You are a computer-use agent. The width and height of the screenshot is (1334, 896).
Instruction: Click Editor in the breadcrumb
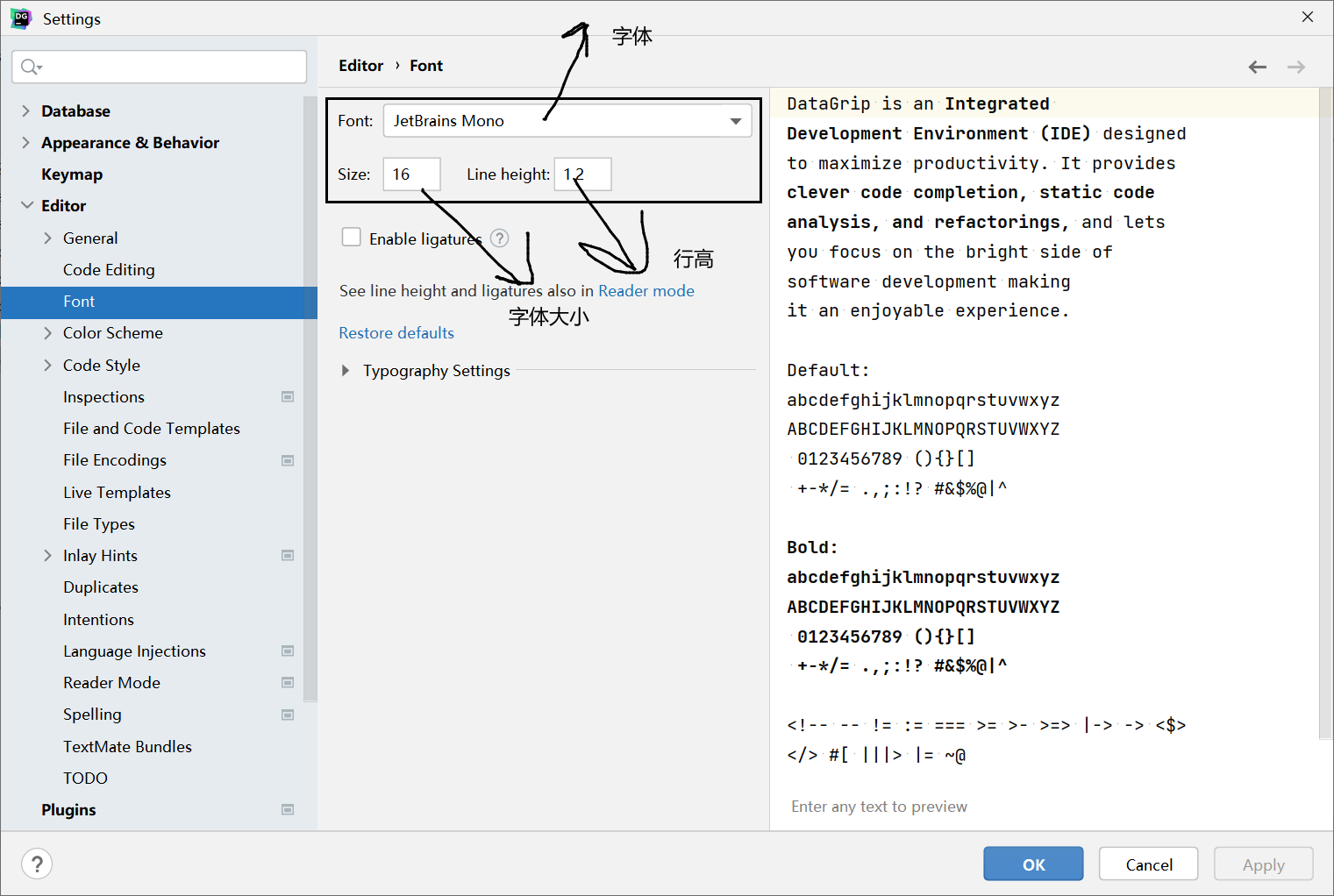click(361, 66)
